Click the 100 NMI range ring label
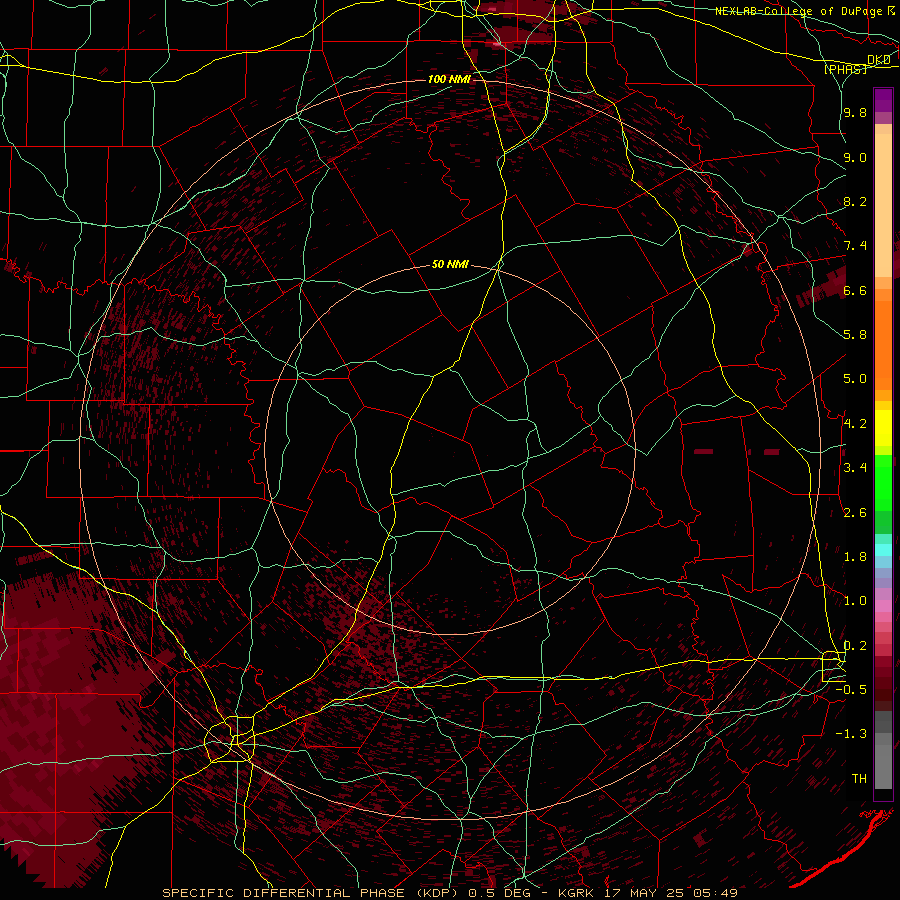Image resolution: width=900 pixels, height=900 pixels. click(449, 79)
